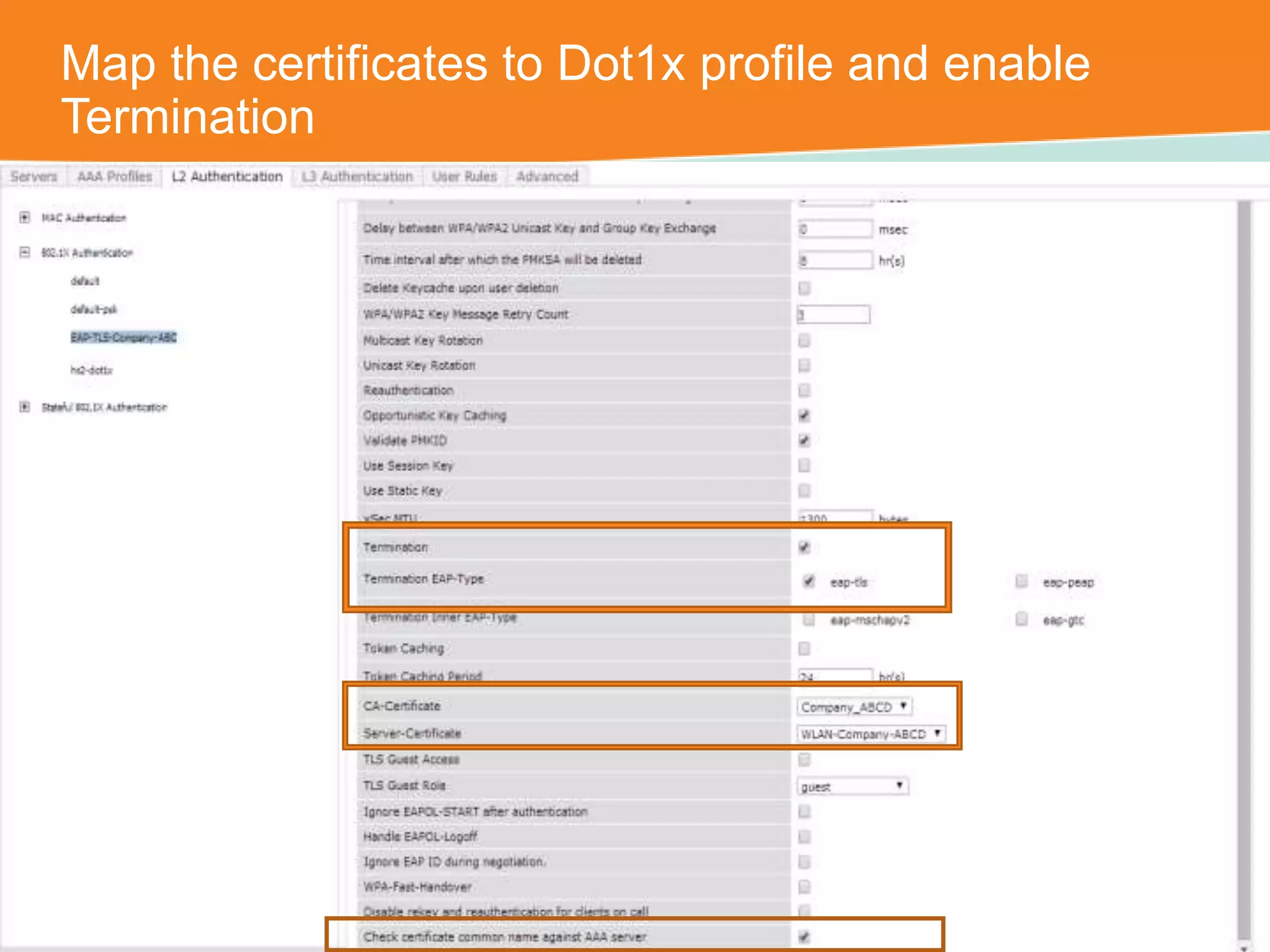Enable Handle EAPOL-Logoff checkbox
Screen dimensions: 1270x952
pos(804,837)
